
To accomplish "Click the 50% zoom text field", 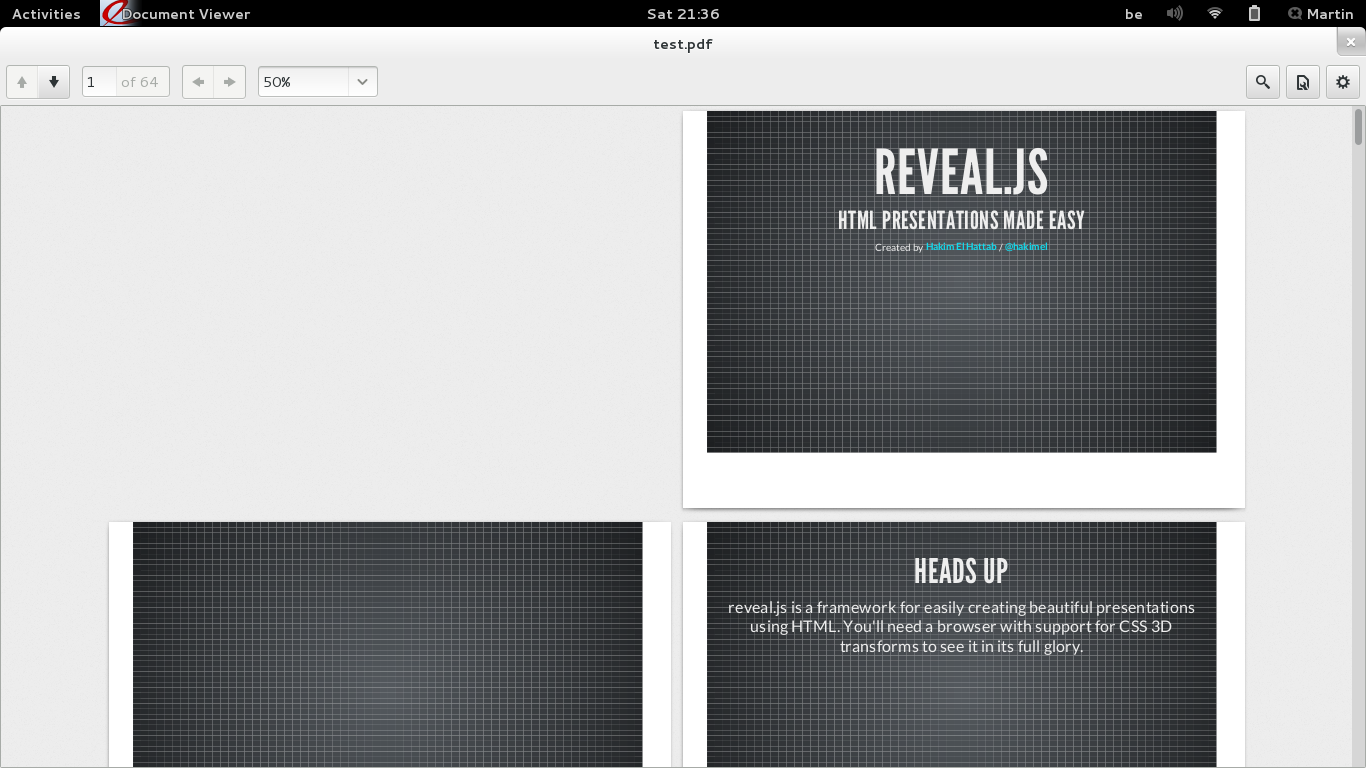I will pyautogui.click(x=304, y=82).
